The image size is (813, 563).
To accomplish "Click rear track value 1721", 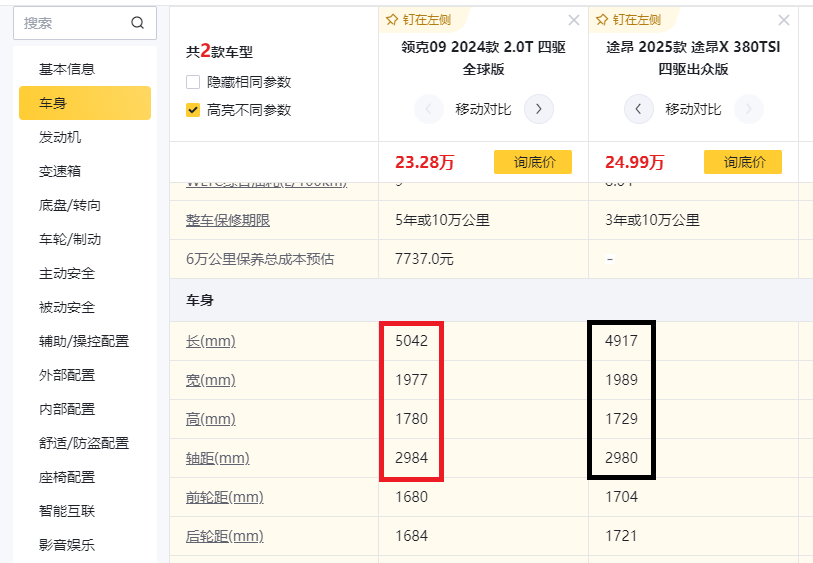I will point(622,536).
